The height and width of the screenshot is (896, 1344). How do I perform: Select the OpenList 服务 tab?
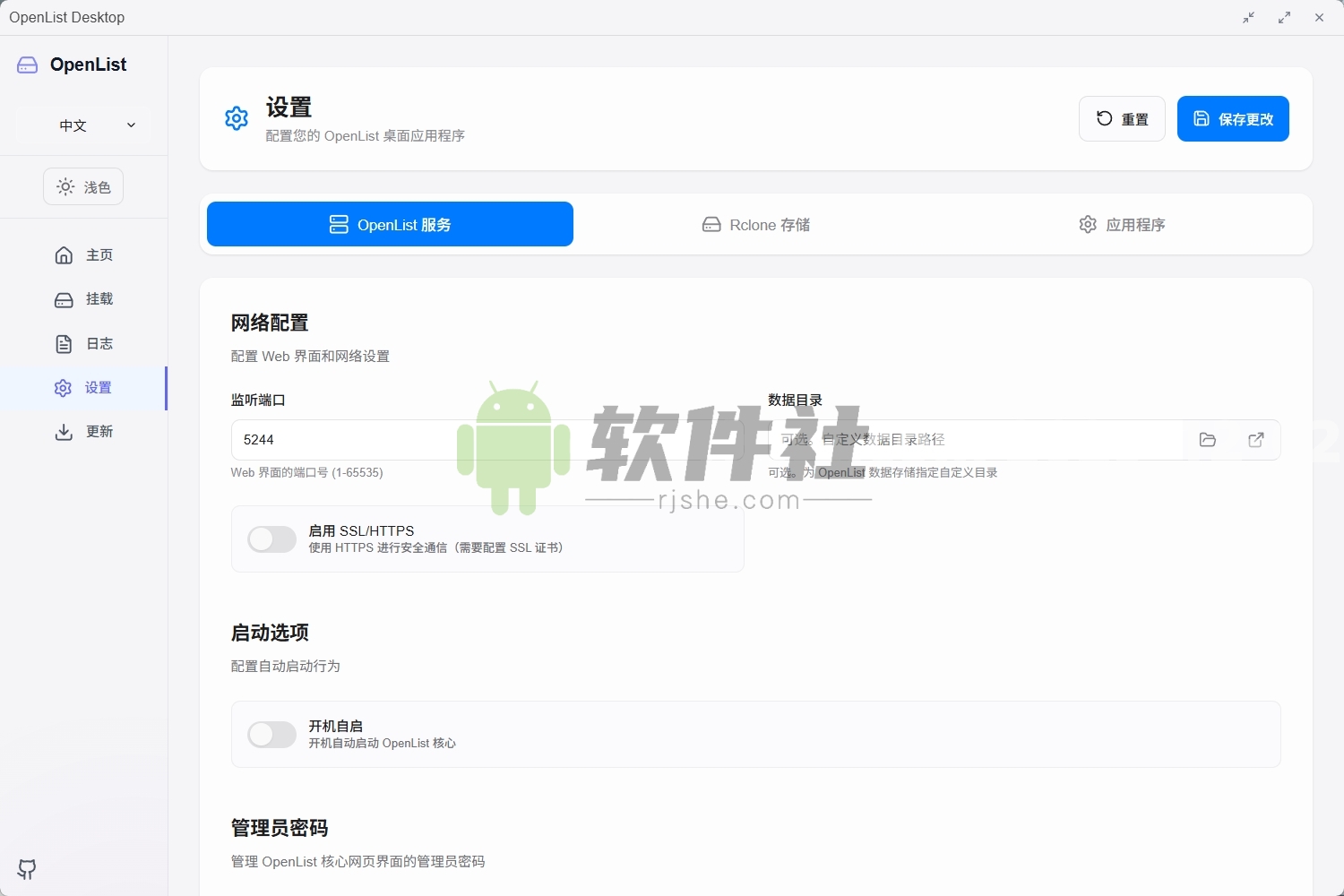click(x=389, y=224)
